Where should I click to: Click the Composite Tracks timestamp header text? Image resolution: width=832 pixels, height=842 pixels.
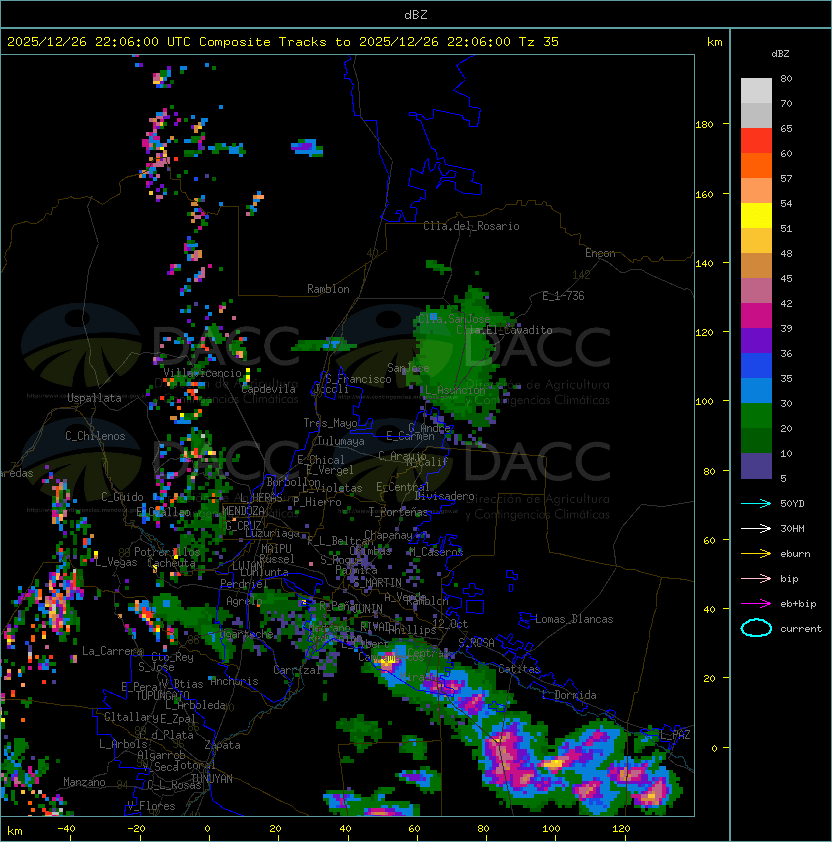click(x=283, y=42)
